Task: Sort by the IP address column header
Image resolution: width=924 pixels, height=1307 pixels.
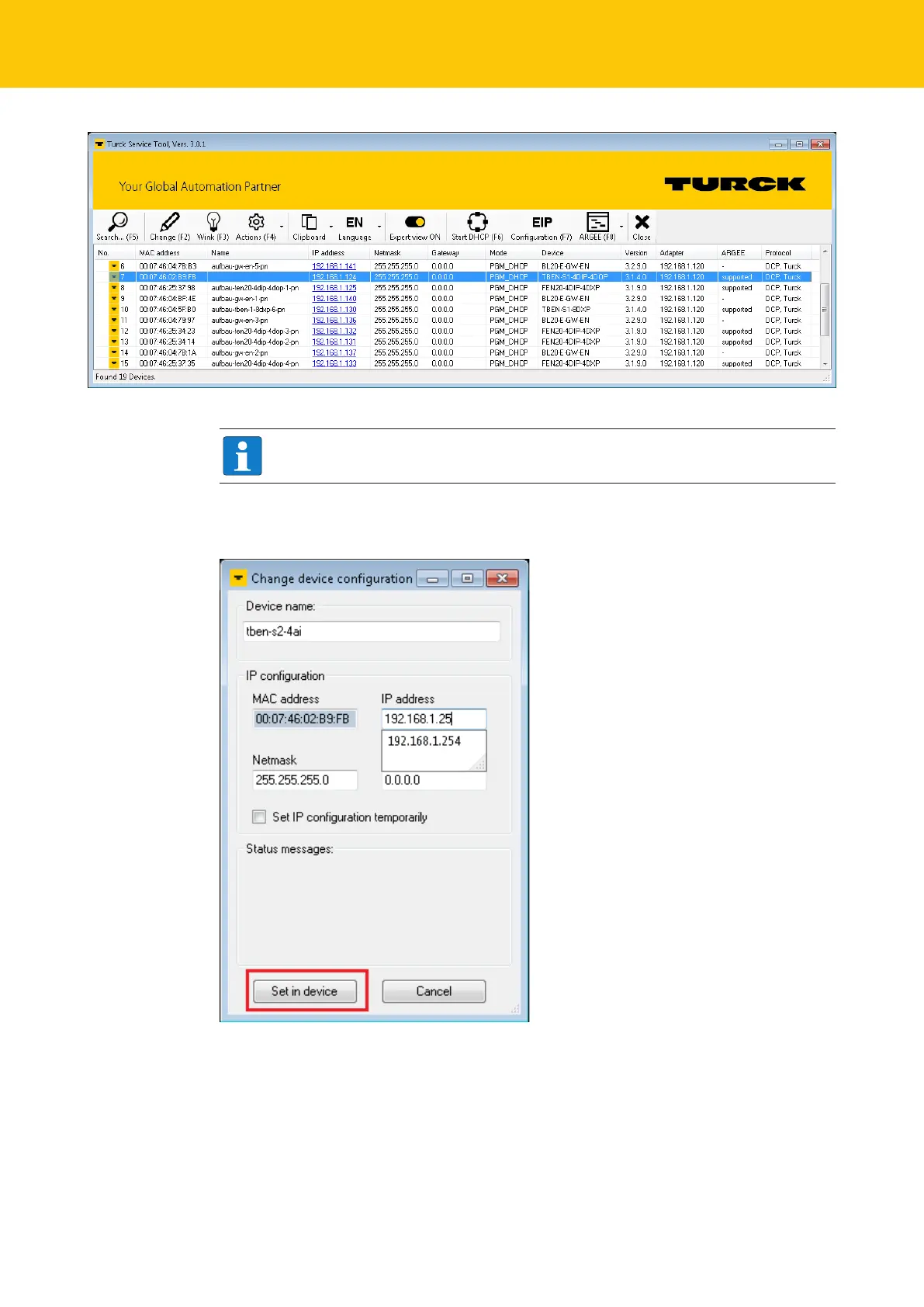Action: pyautogui.click(x=341, y=253)
